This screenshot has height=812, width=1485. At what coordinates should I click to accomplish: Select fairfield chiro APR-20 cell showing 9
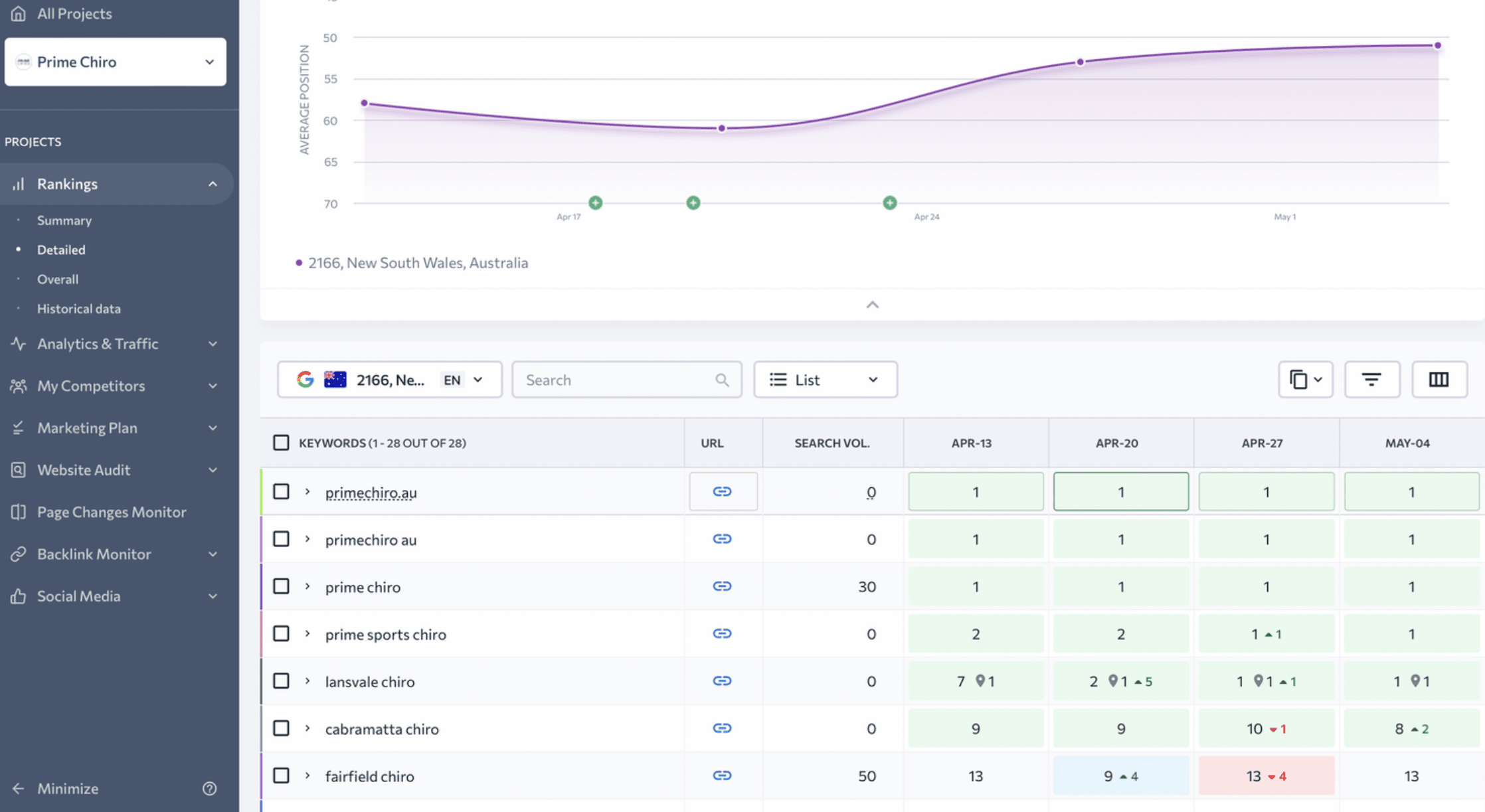tap(1121, 775)
